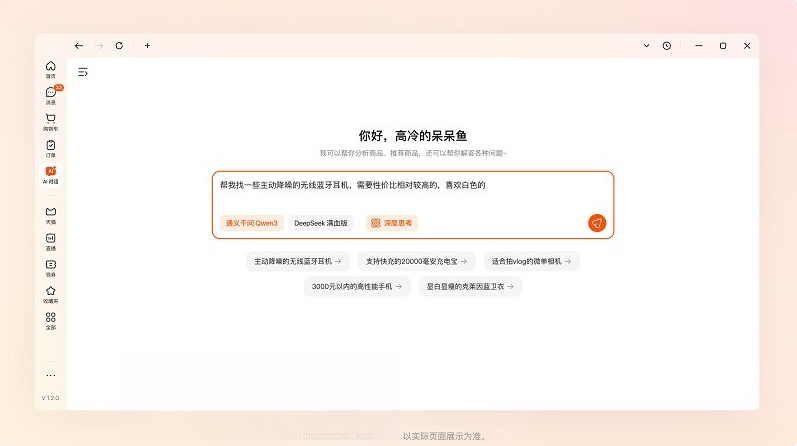Go back with the left arrow
Screen dimensions: 797x446
coord(79,46)
